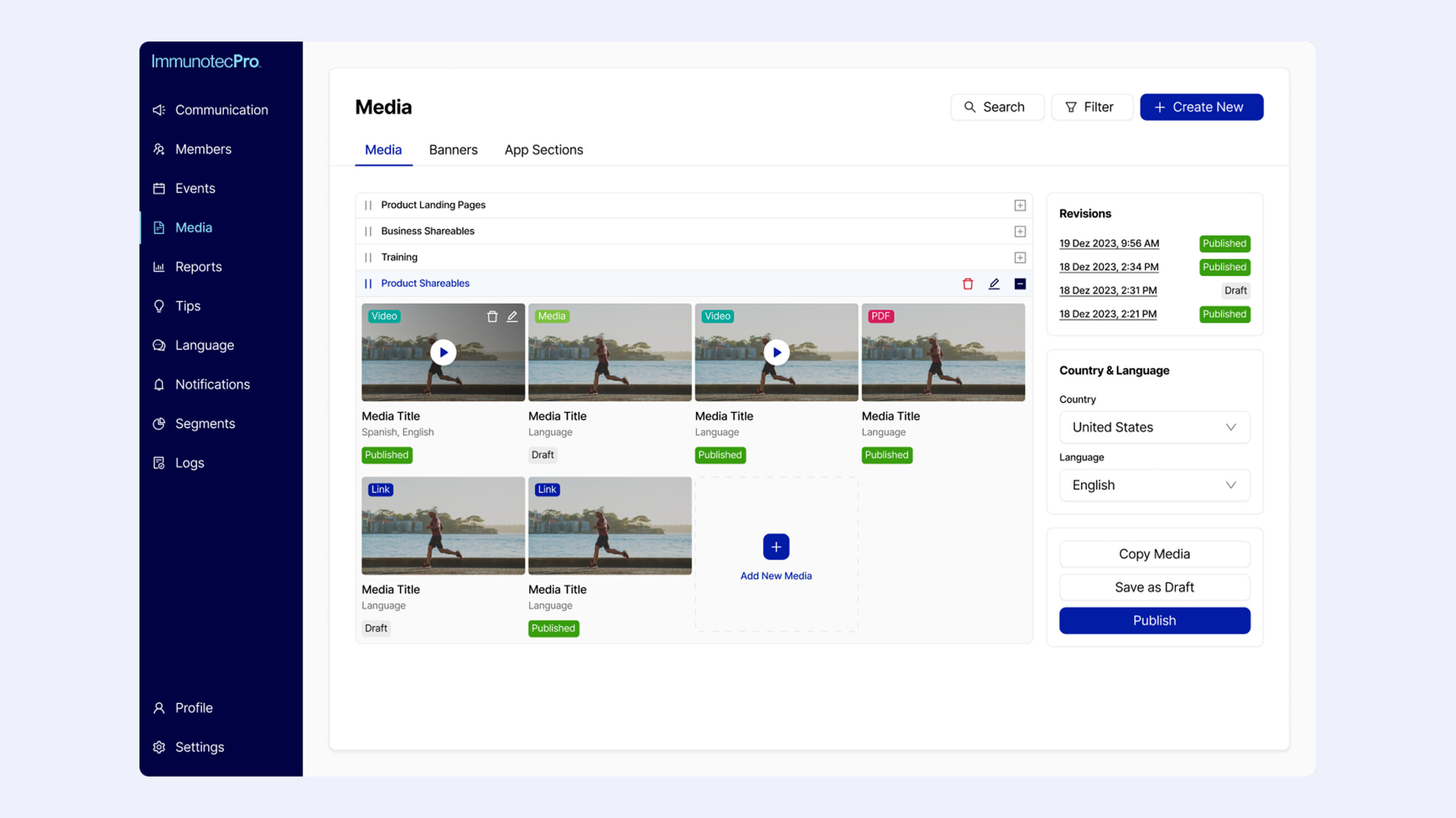Open the Language dropdown showing English

point(1154,485)
